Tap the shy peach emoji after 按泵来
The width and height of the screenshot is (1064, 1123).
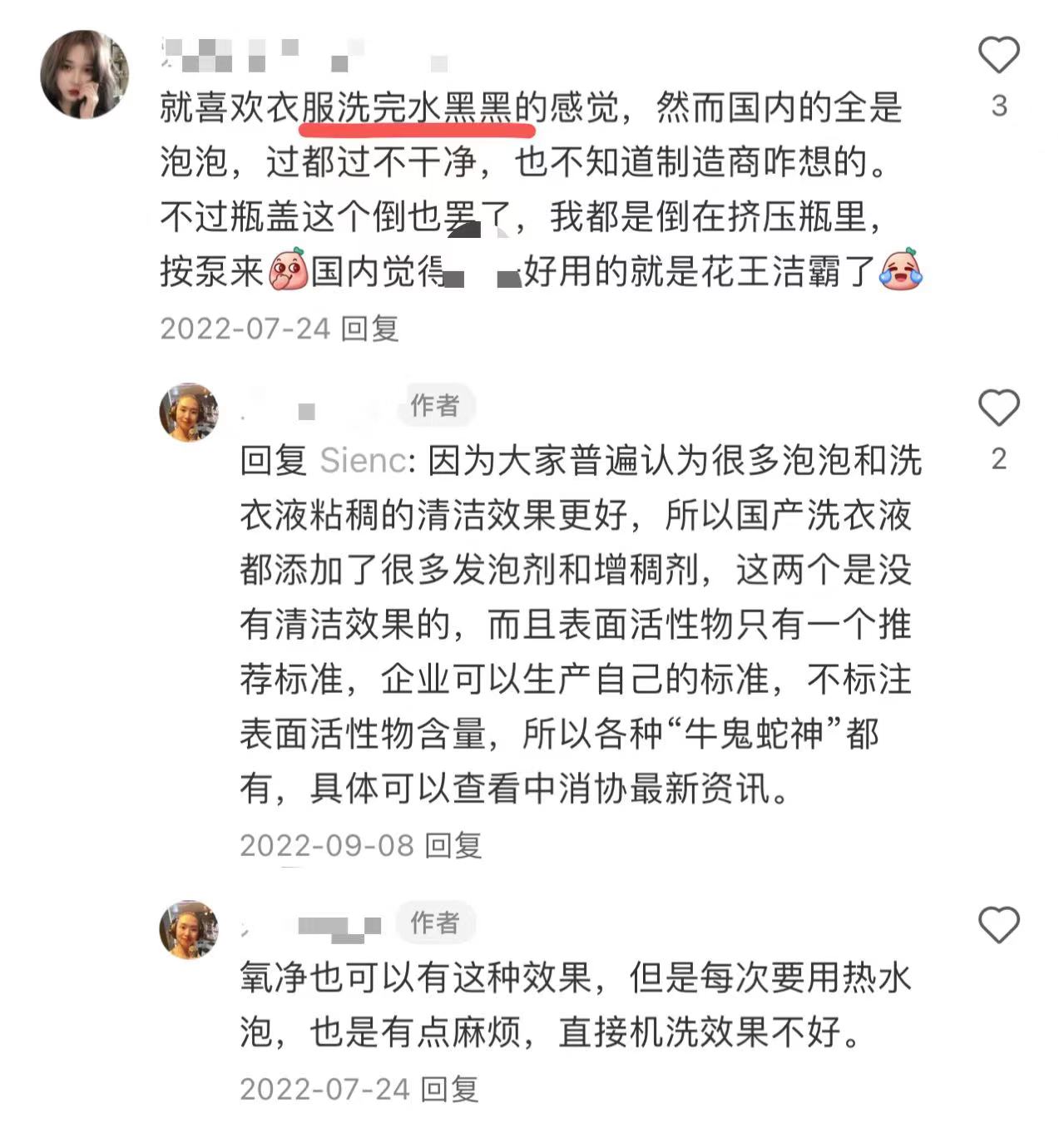(288, 270)
